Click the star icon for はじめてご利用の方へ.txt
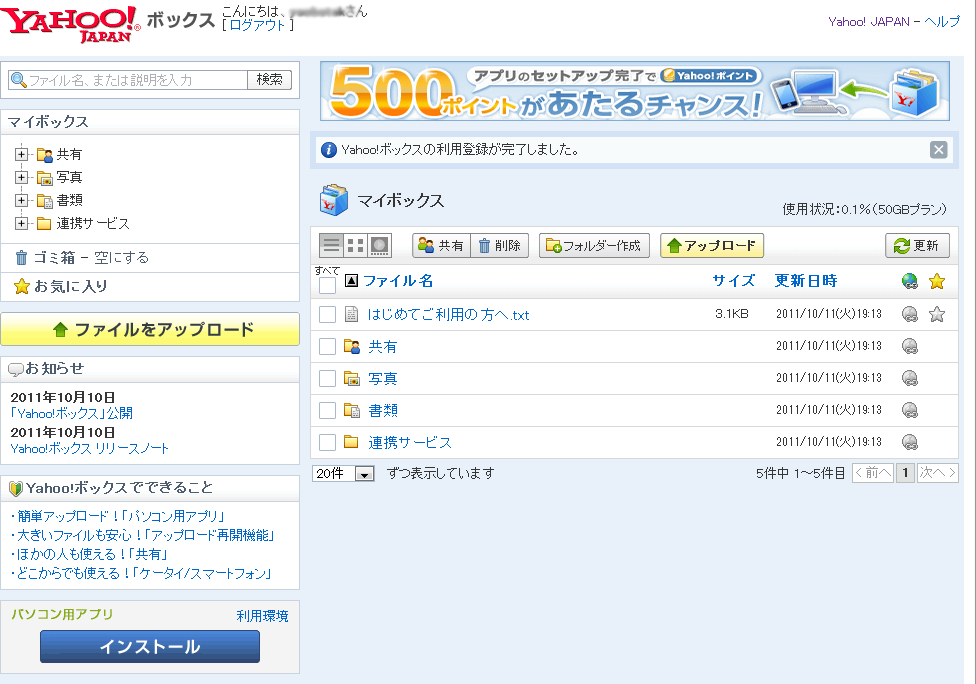 [x=937, y=314]
